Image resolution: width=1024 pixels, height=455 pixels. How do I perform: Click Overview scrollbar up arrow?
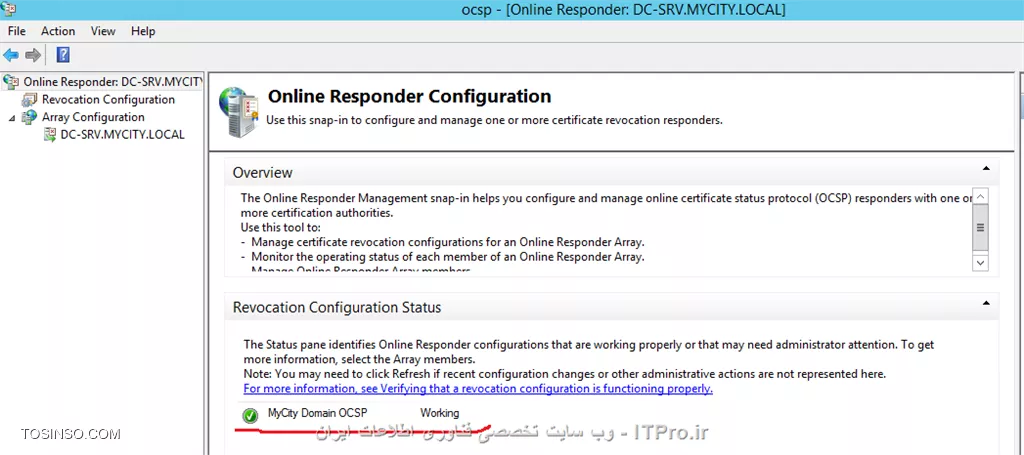click(x=980, y=195)
